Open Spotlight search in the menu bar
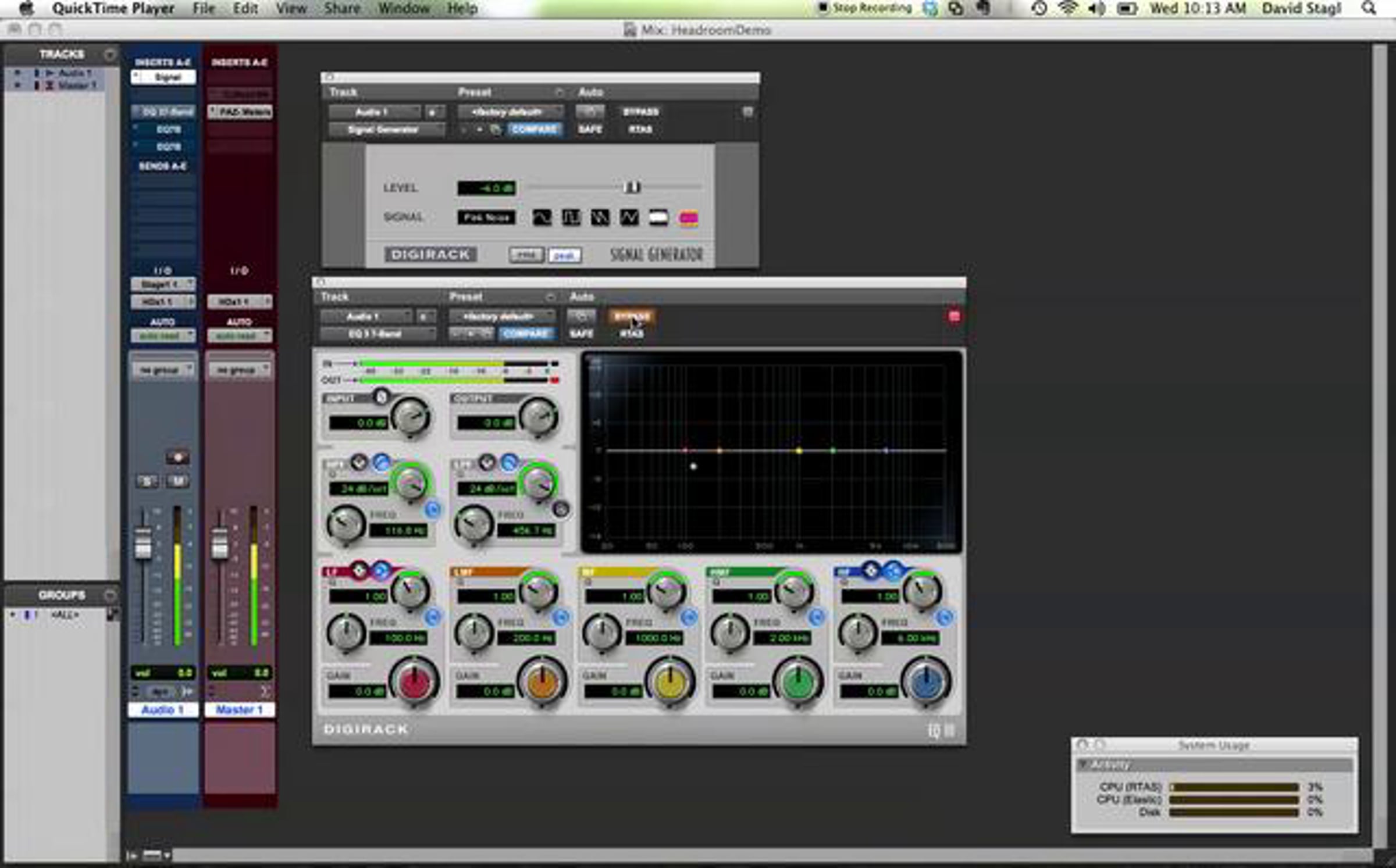The image size is (1396, 868). point(1369,9)
